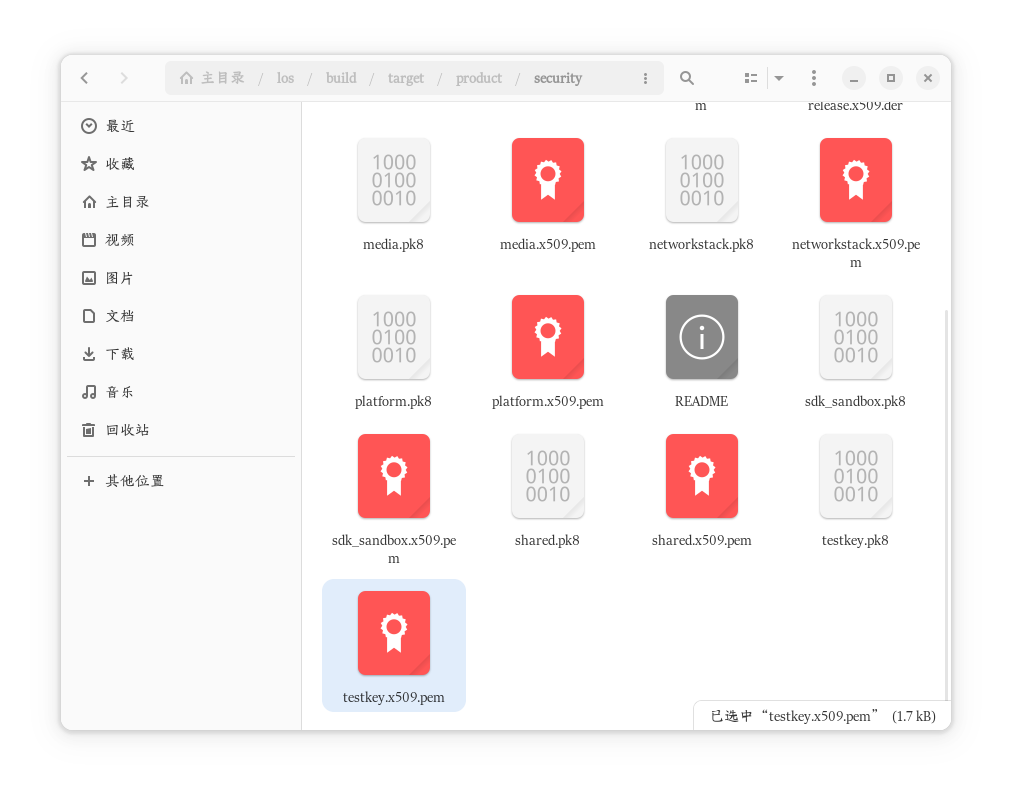Open the search tool
1012x797 pixels.
point(687,78)
